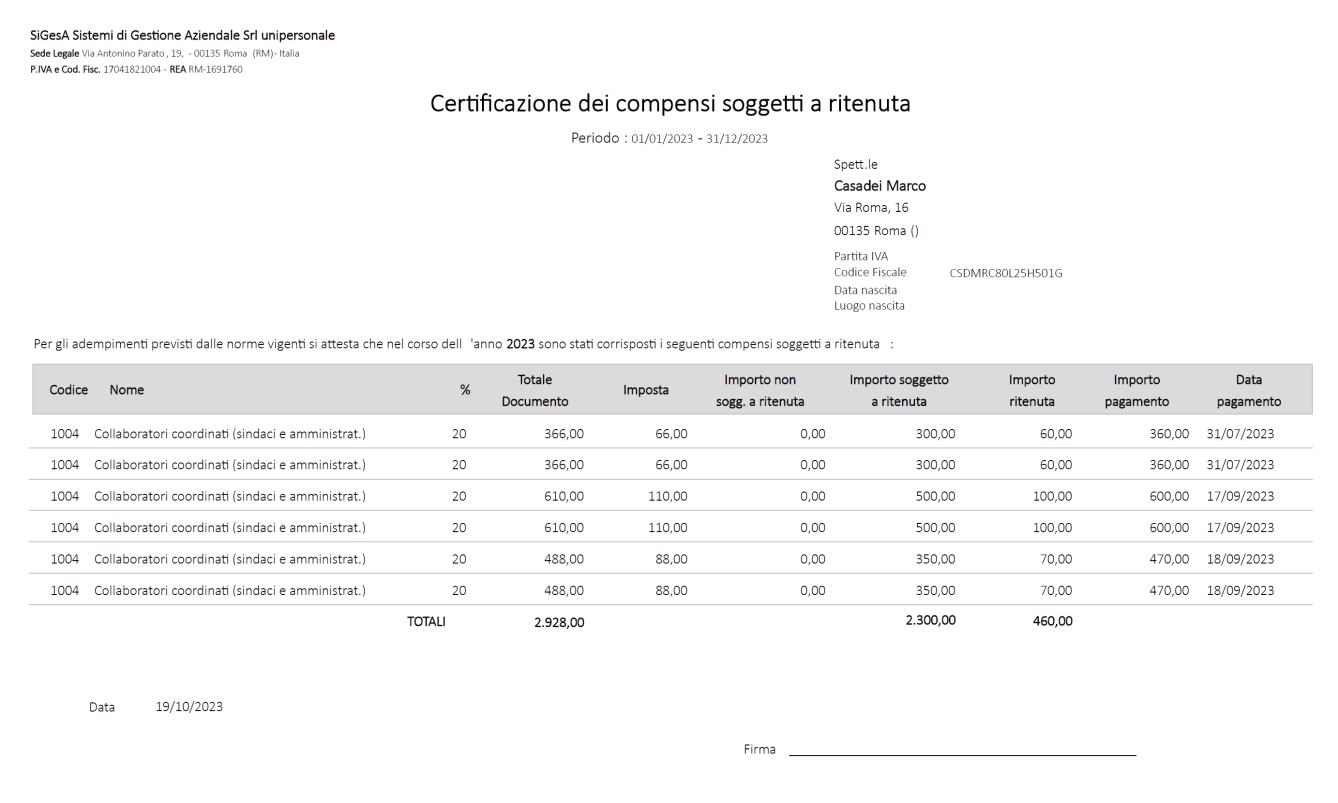Click the 'Firma' label
The image size is (1338, 803).
coord(759,749)
